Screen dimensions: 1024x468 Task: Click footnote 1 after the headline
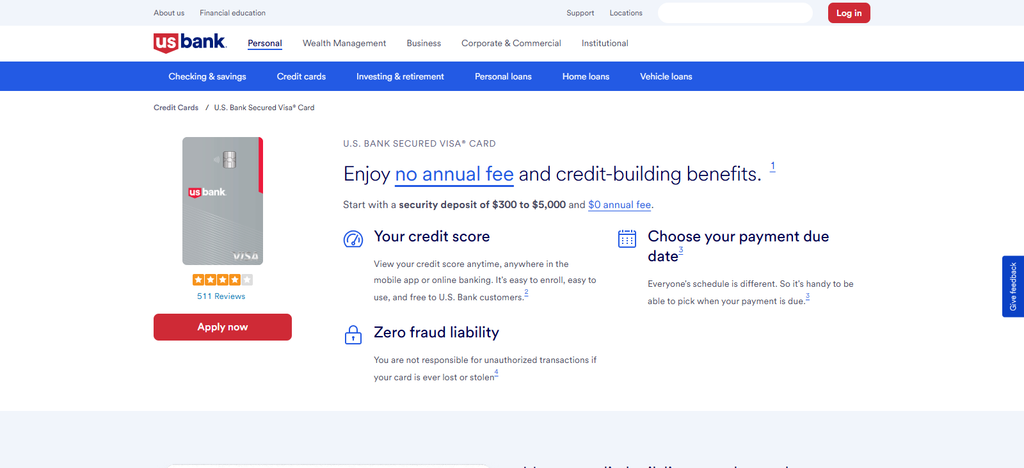click(x=773, y=167)
